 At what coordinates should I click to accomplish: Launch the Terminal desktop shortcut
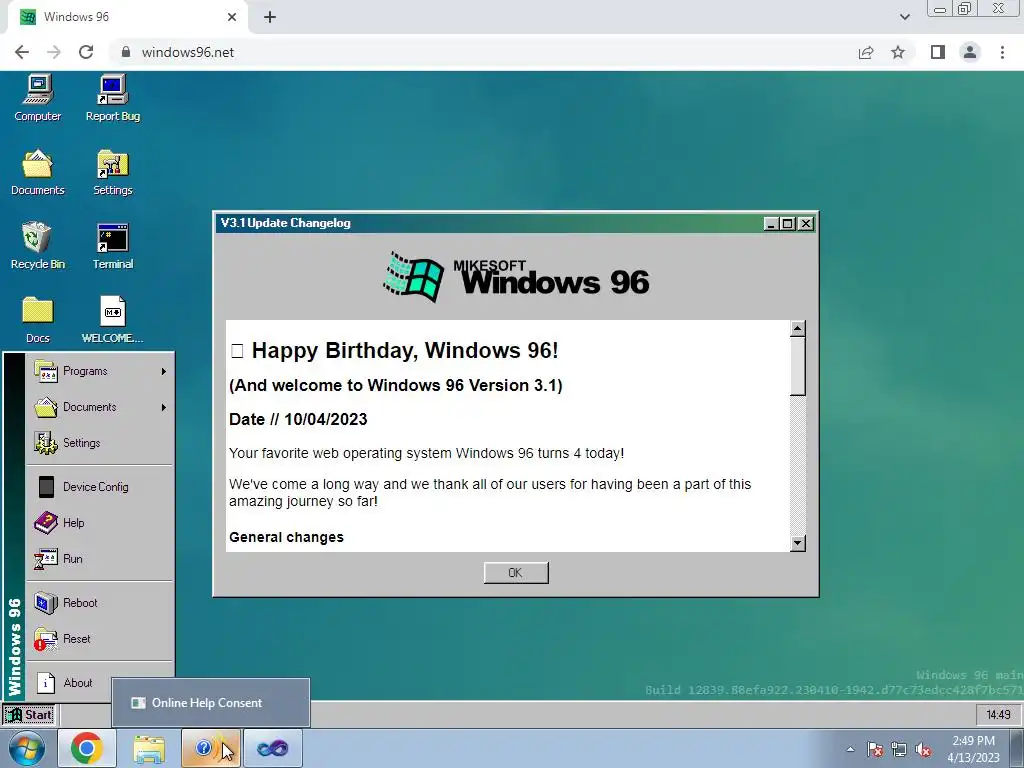click(112, 246)
